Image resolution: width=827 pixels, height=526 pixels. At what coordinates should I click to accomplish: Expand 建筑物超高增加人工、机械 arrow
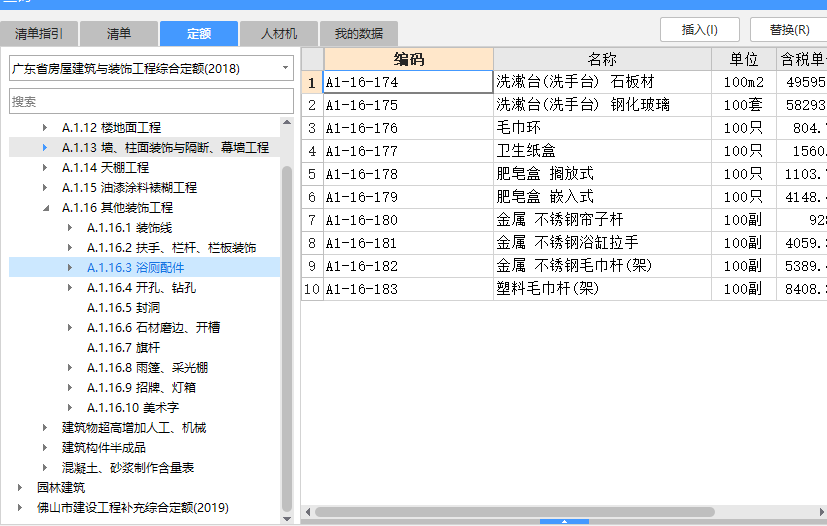[45, 428]
